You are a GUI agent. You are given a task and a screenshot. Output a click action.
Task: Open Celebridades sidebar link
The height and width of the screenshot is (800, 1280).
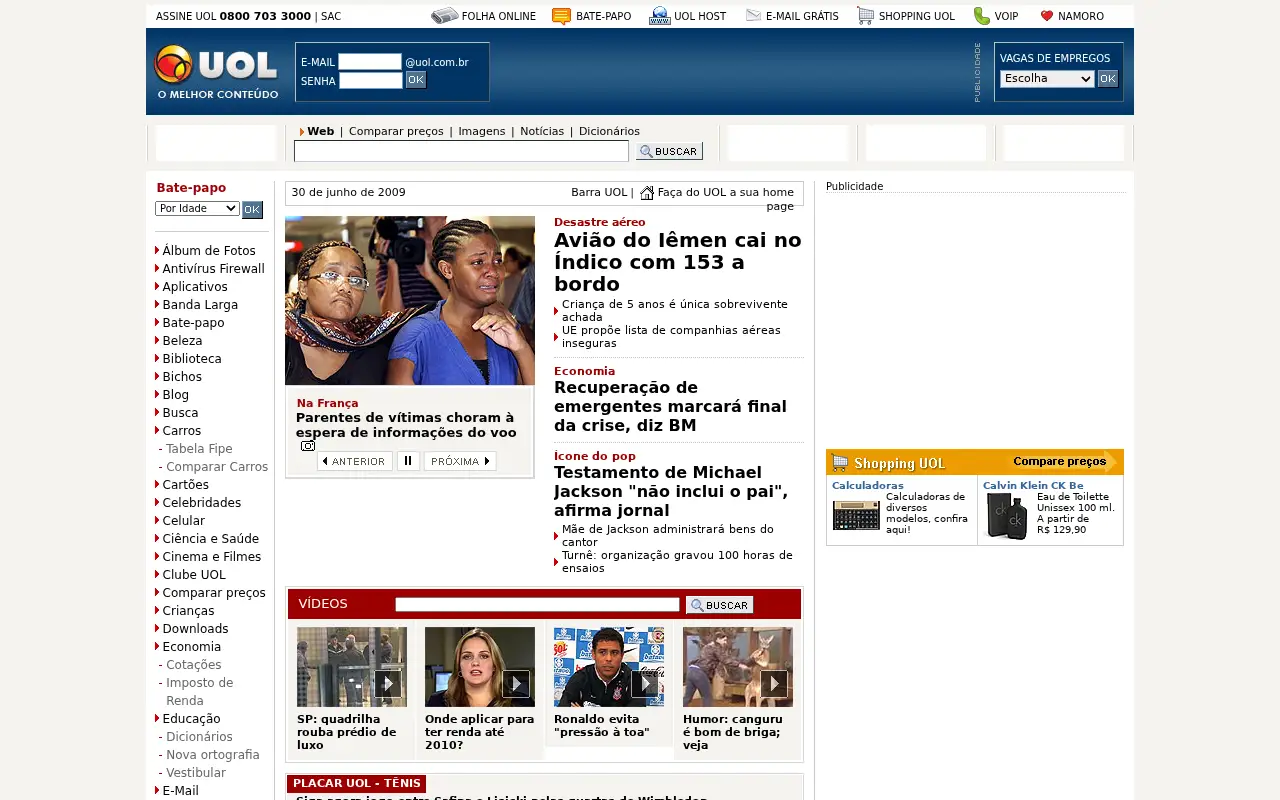(x=202, y=503)
